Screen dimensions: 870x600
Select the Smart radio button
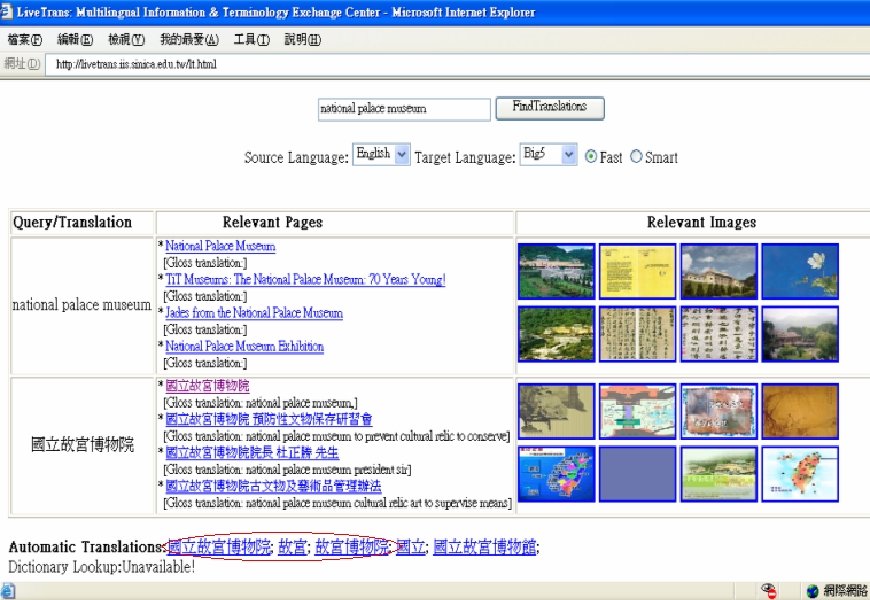636,157
